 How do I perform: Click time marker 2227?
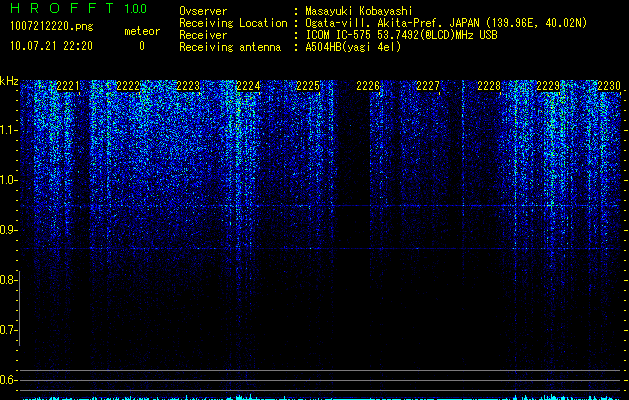428,86
